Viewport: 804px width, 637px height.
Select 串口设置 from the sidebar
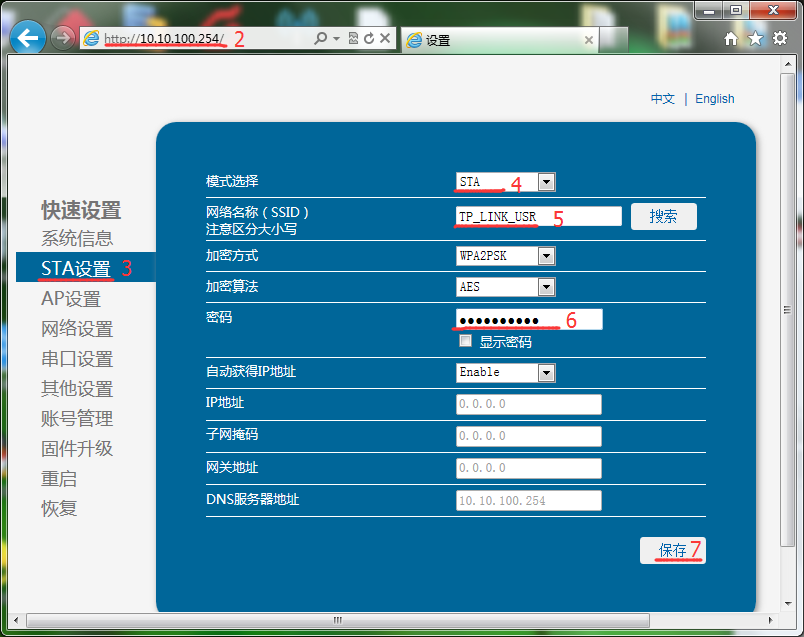pos(77,359)
